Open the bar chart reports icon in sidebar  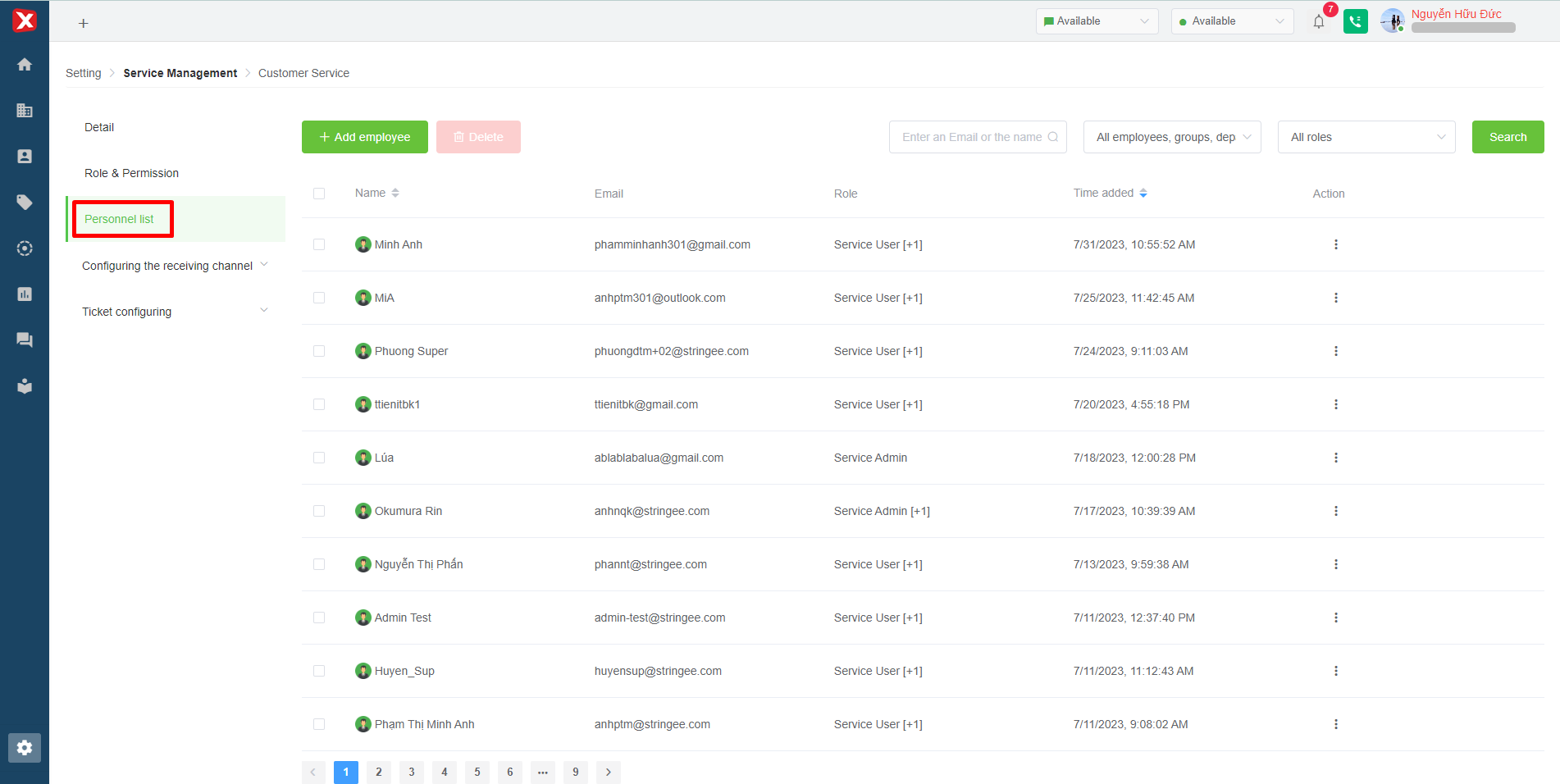(25, 294)
